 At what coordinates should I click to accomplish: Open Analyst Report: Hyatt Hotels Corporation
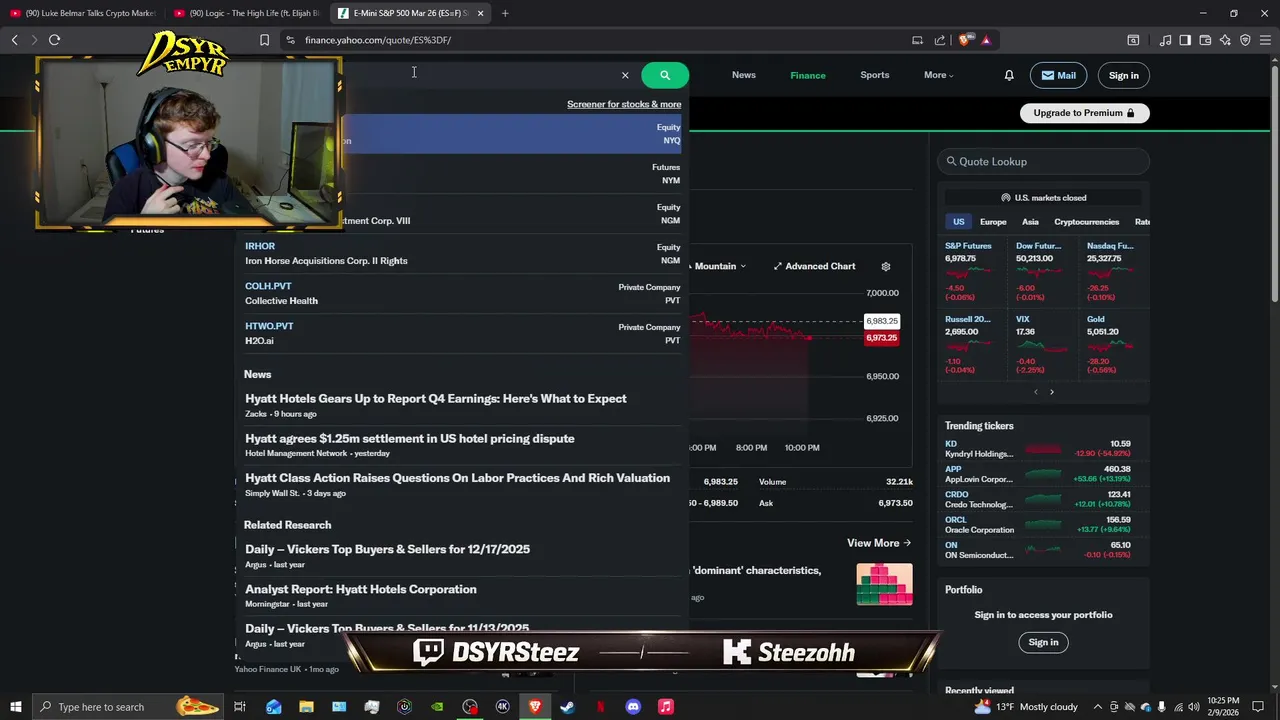click(x=361, y=590)
